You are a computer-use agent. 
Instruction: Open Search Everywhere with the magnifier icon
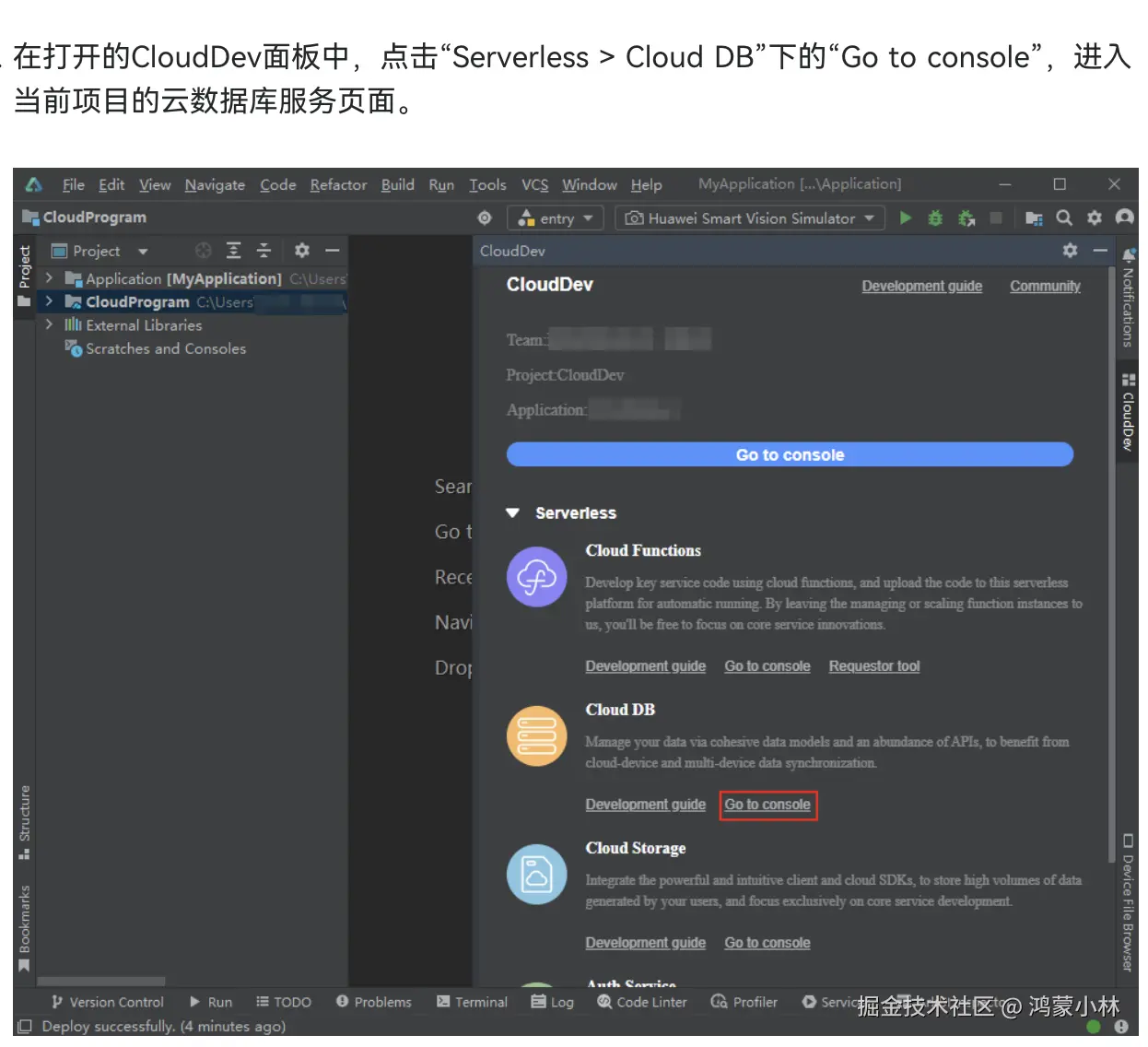tap(1064, 218)
